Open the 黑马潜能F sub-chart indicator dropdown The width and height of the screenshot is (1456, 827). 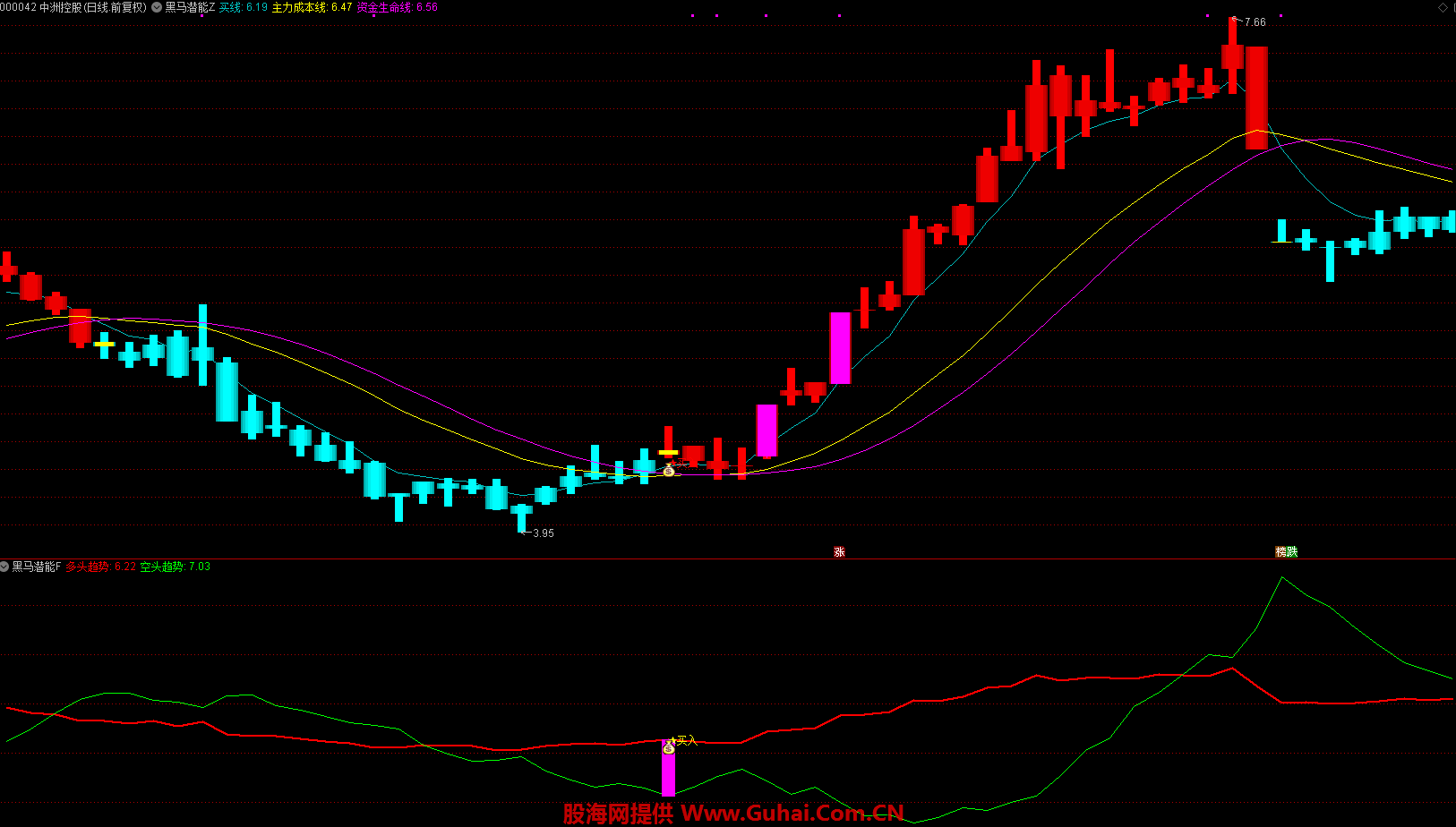tap(4, 567)
